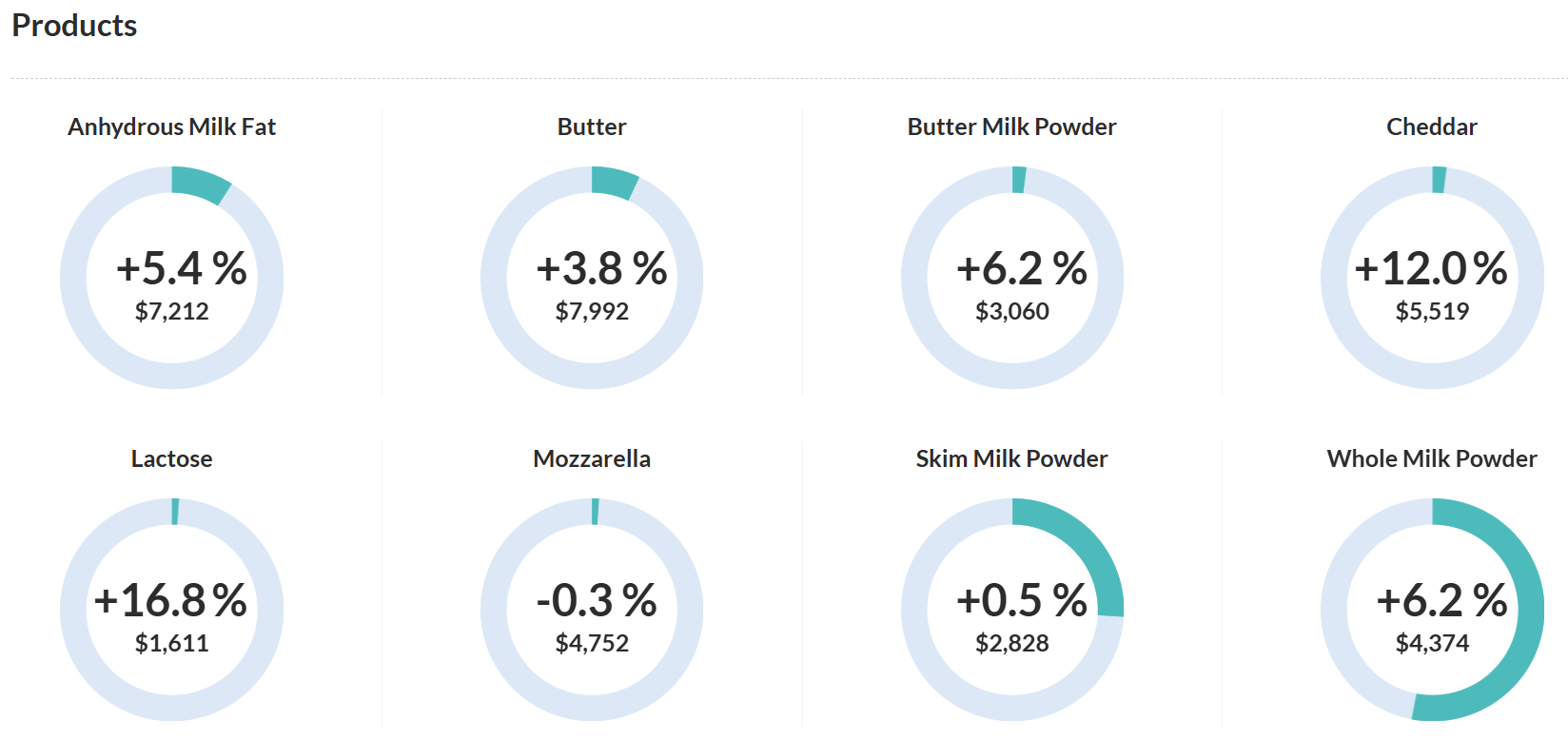Click the +5.4 % change figure
This screenshot has width=1568, height=739.
[x=181, y=268]
